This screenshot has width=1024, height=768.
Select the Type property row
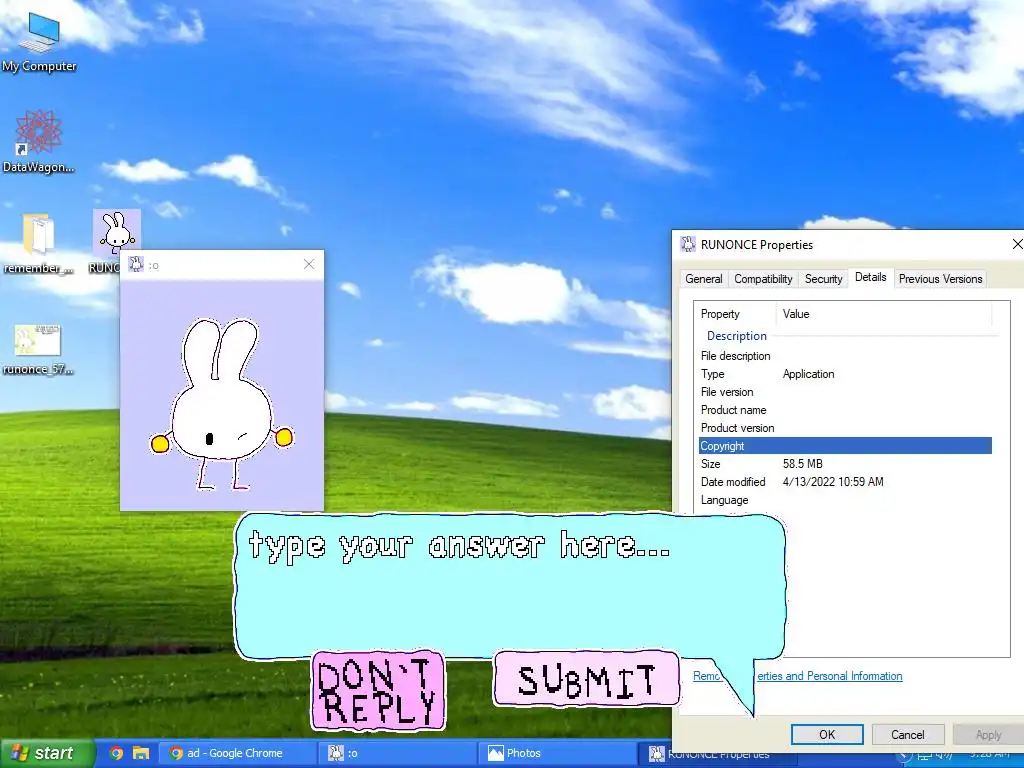(845, 374)
